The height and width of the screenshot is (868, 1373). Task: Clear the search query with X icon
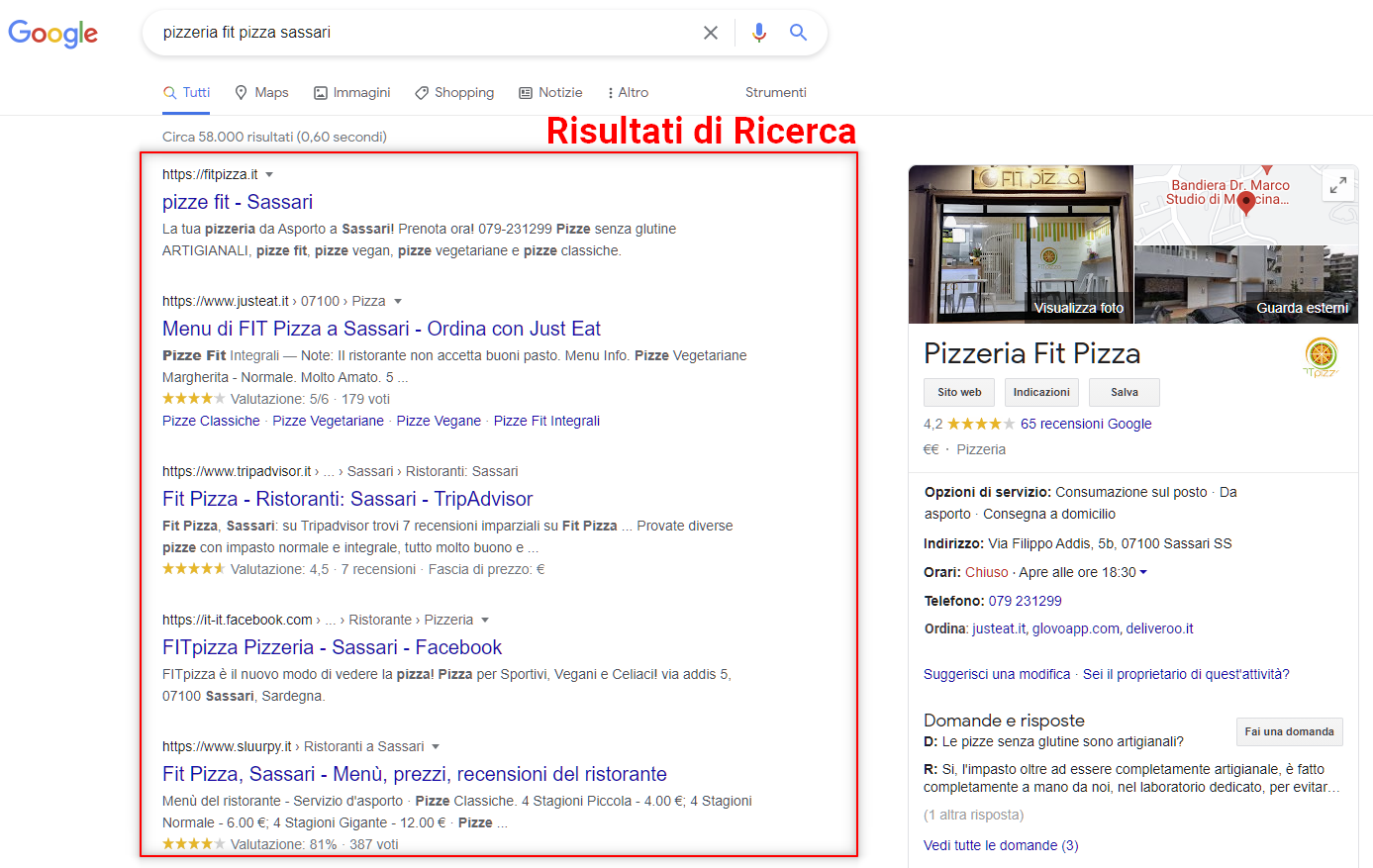(711, 33)
